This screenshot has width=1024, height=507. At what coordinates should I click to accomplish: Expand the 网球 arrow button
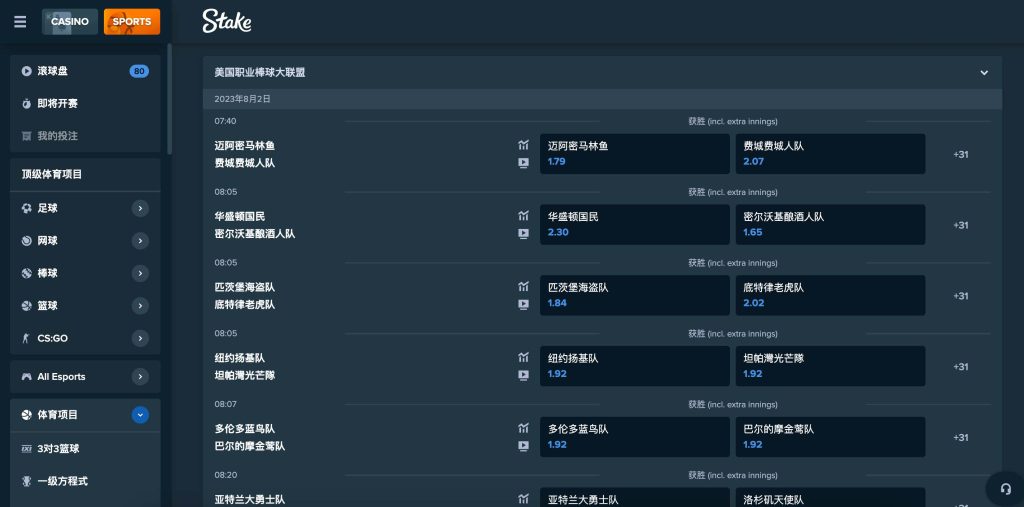pos(140,241)
